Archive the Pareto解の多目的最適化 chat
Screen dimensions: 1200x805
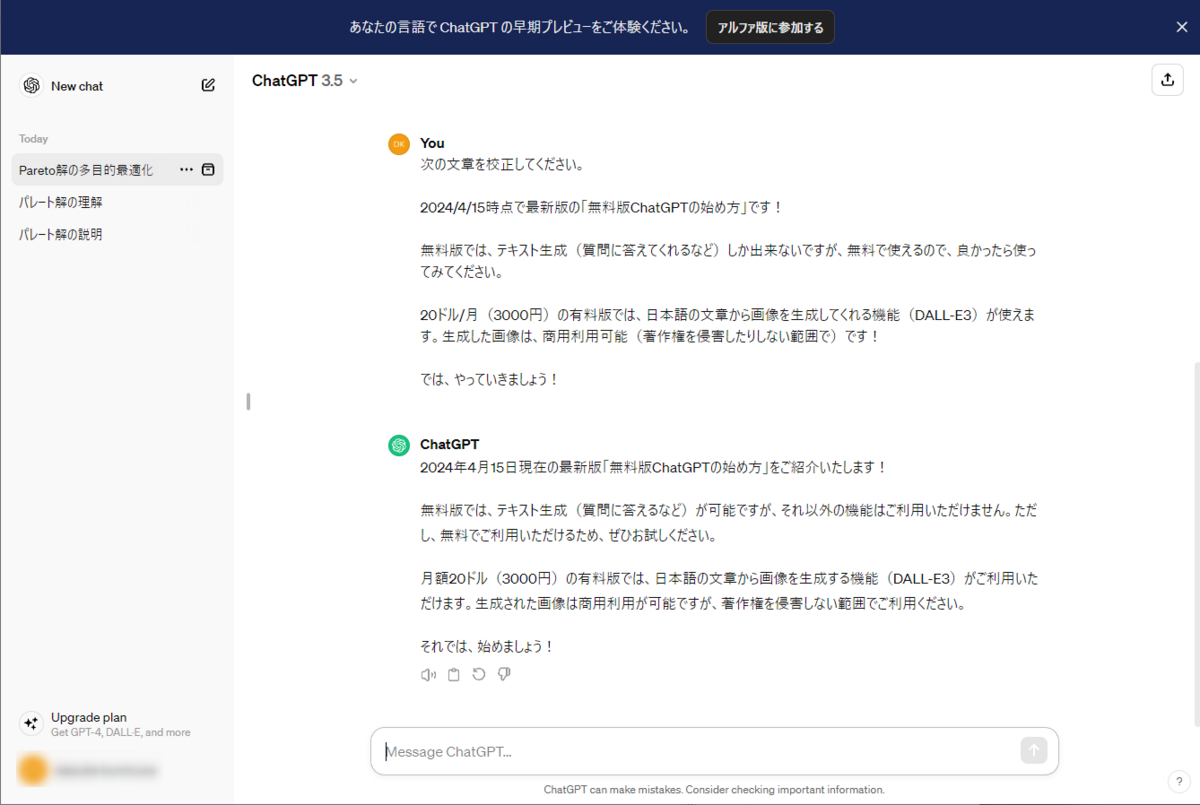point(208,170)
